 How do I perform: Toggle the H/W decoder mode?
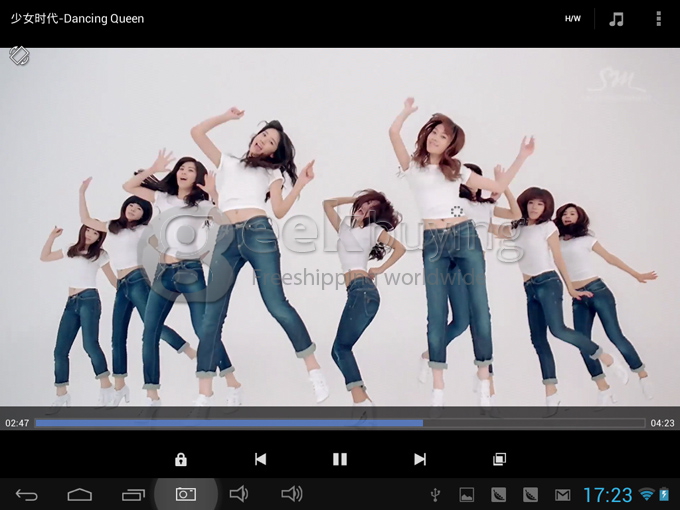pos(572,19)
